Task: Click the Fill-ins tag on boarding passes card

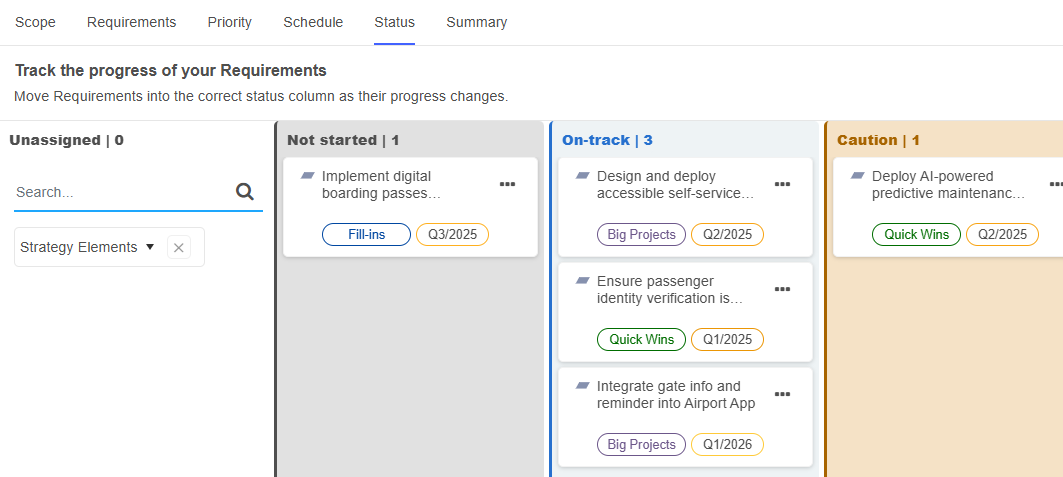Action: point(367,235)
